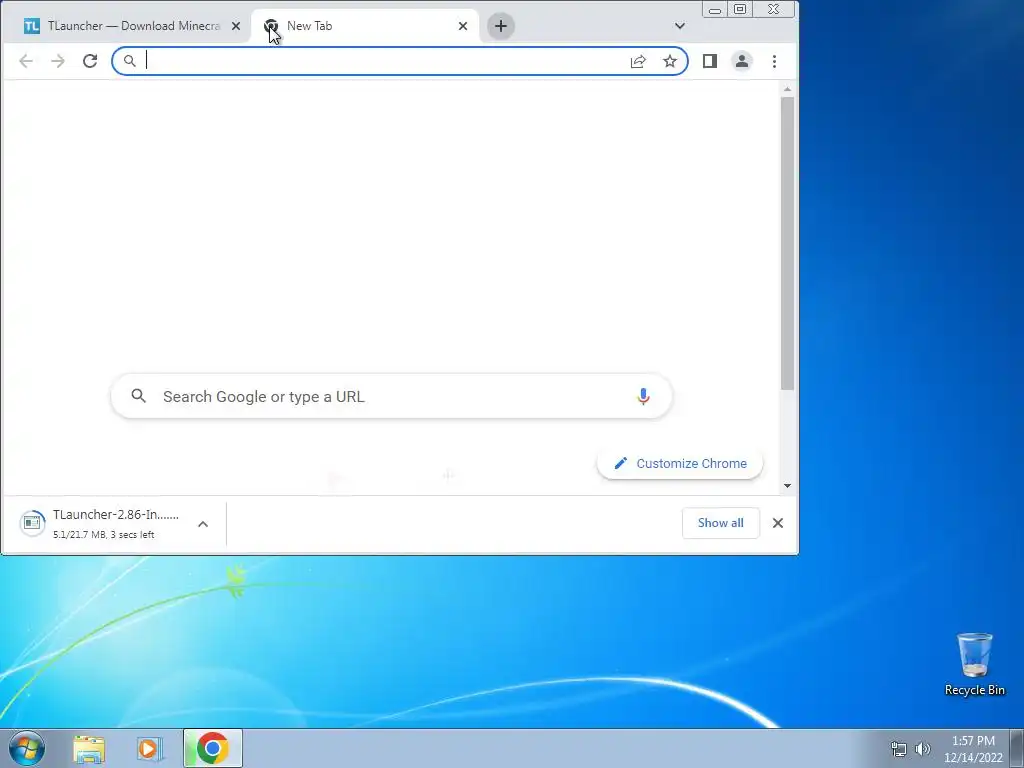Launch Windows Media Player from taskbar
1024x768 pixels.
[150, 748]
